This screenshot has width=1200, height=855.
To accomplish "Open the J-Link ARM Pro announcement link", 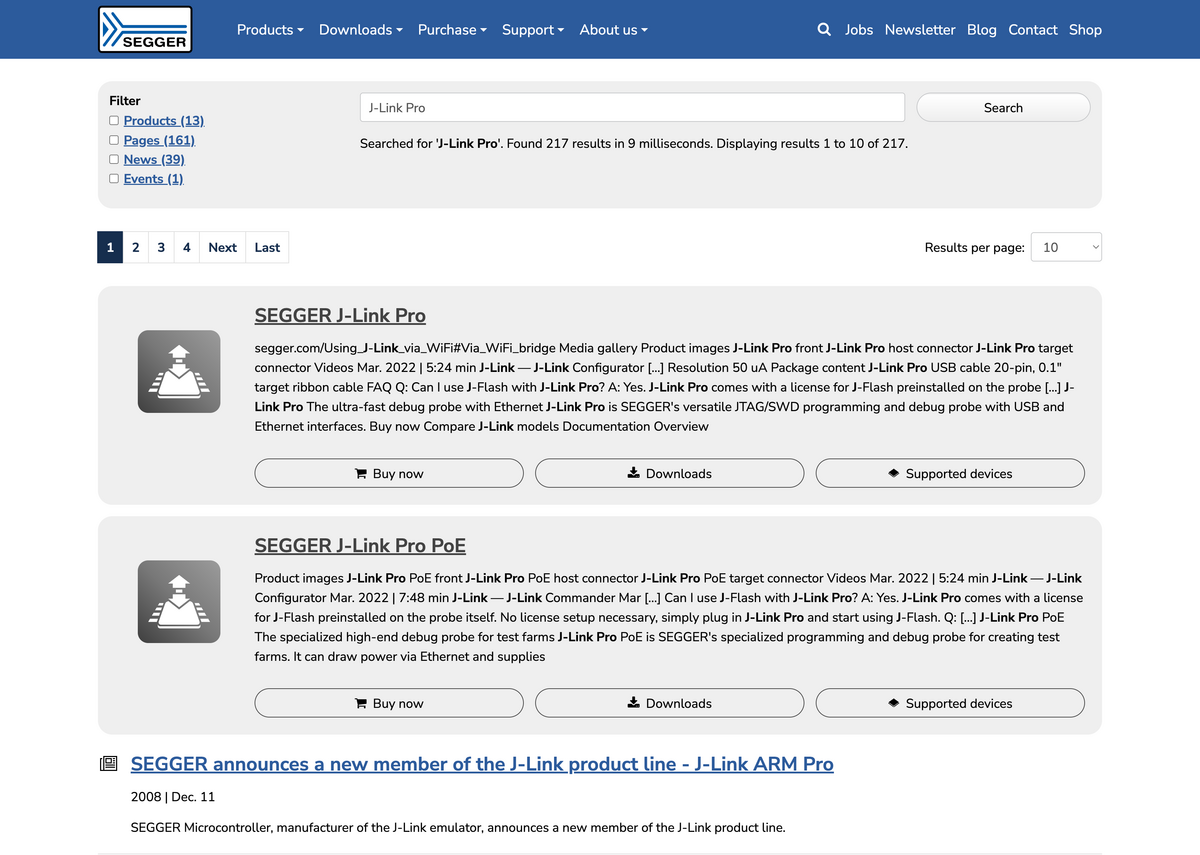I will click(482, 764).
